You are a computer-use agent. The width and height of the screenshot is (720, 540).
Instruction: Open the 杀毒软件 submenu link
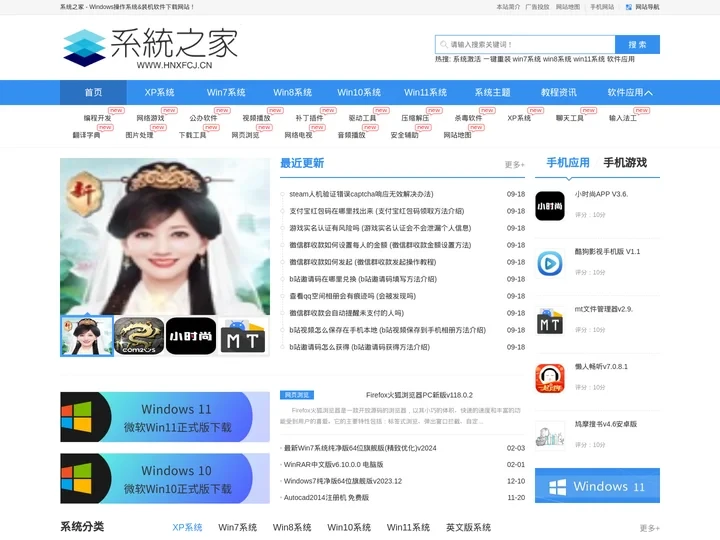[x=468, y=118]
